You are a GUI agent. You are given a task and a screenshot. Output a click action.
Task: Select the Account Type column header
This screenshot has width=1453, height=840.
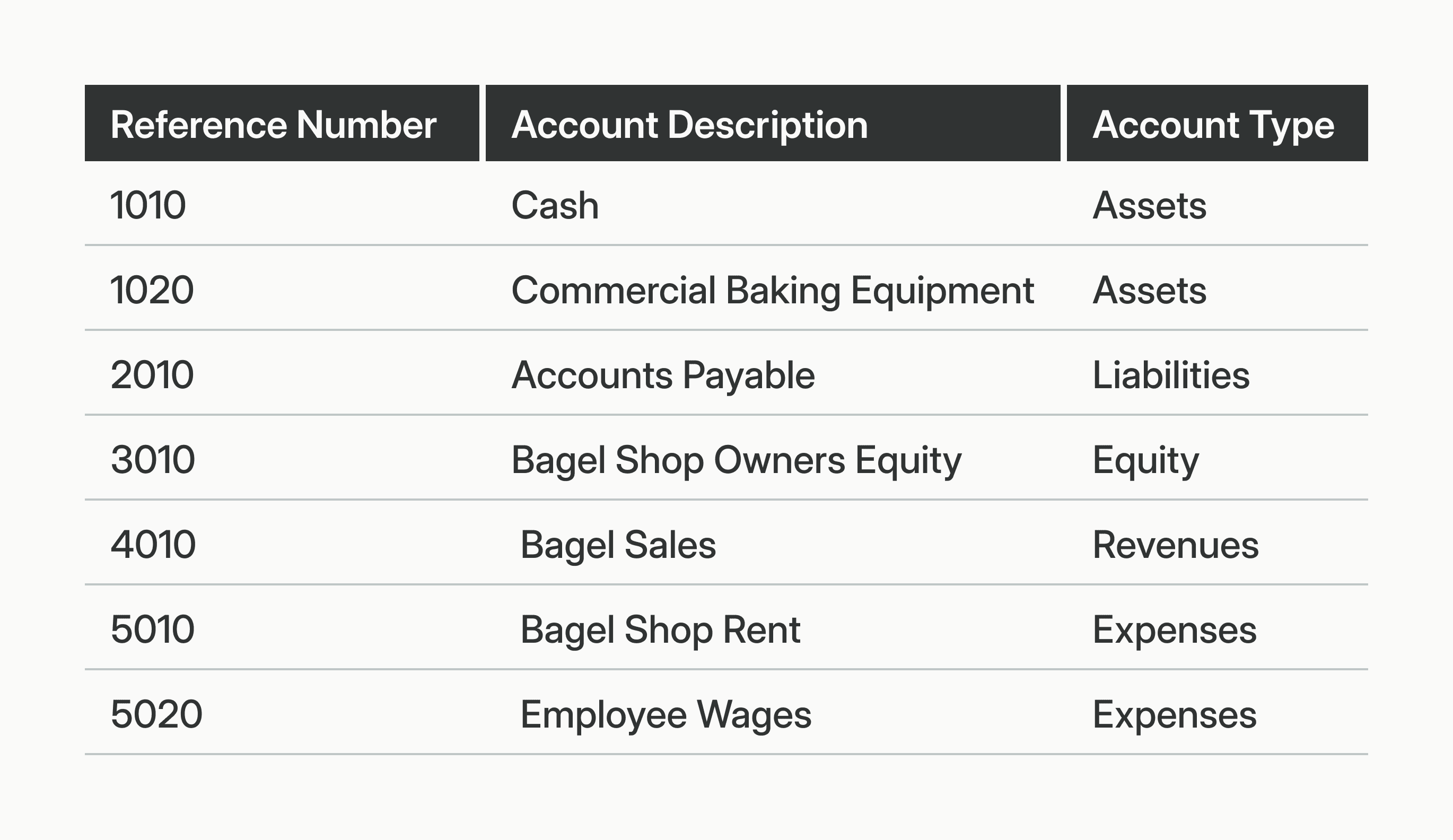click(1213, 125)
